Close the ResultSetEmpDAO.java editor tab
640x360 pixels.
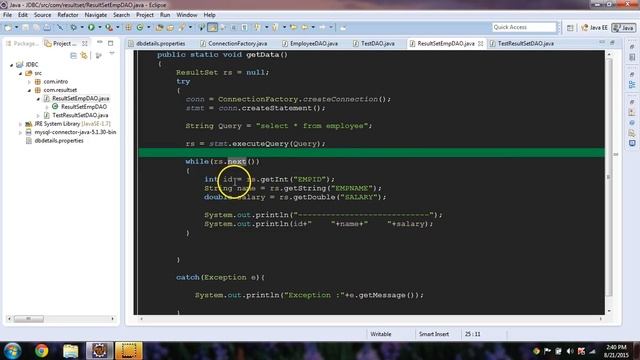(480, 43)
